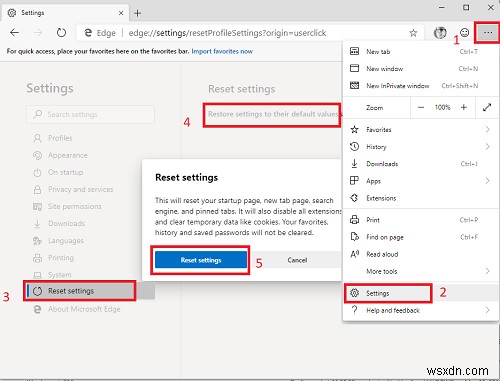Select Reset settings in sidebar
Screen dimensions: 500x381
(x=90, y=291)
